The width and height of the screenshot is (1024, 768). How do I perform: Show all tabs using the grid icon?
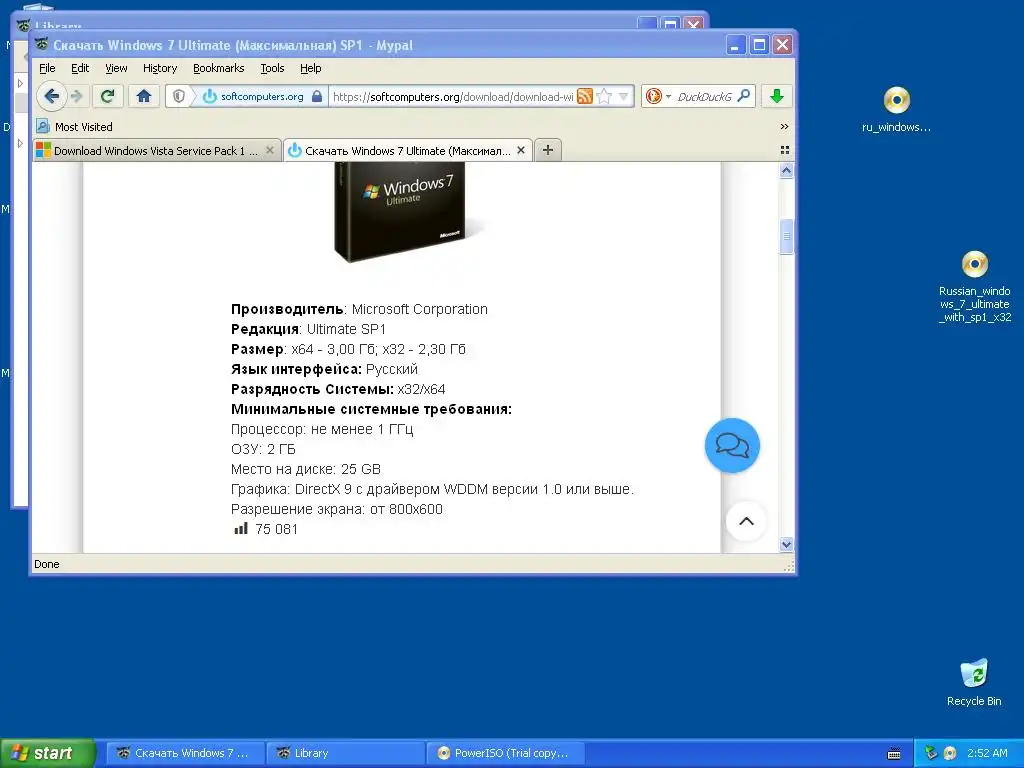784,150
